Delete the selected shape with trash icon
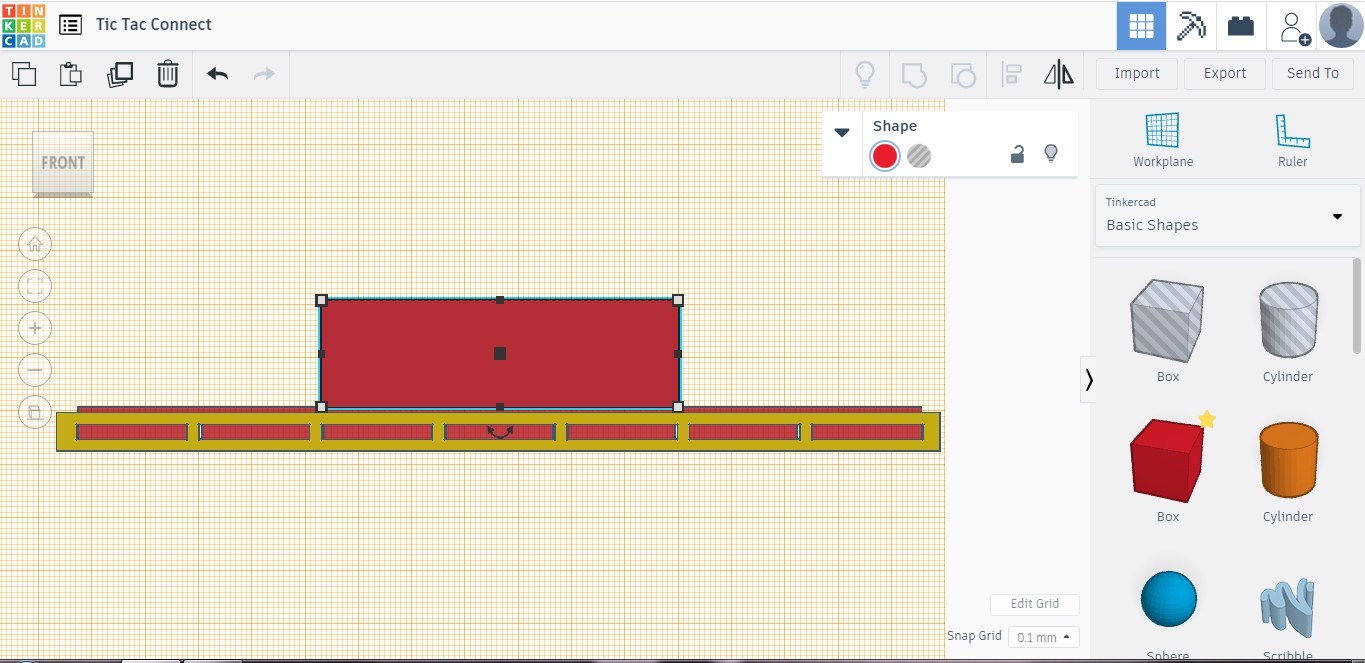 click(168, 74)
